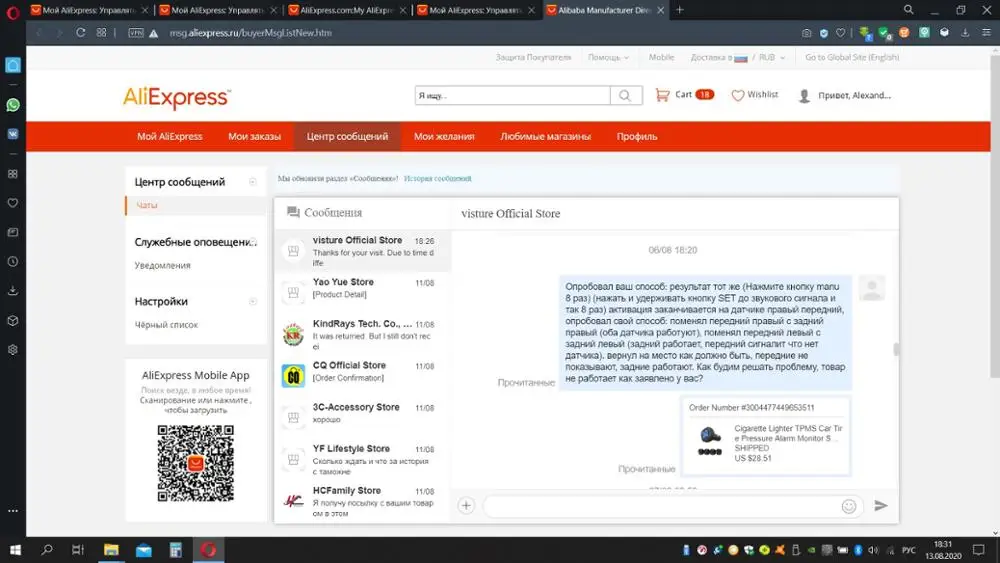Screen dimensions: 1000x563
Task: Open the Mobile link in top bar
Action: click(661, 57)
